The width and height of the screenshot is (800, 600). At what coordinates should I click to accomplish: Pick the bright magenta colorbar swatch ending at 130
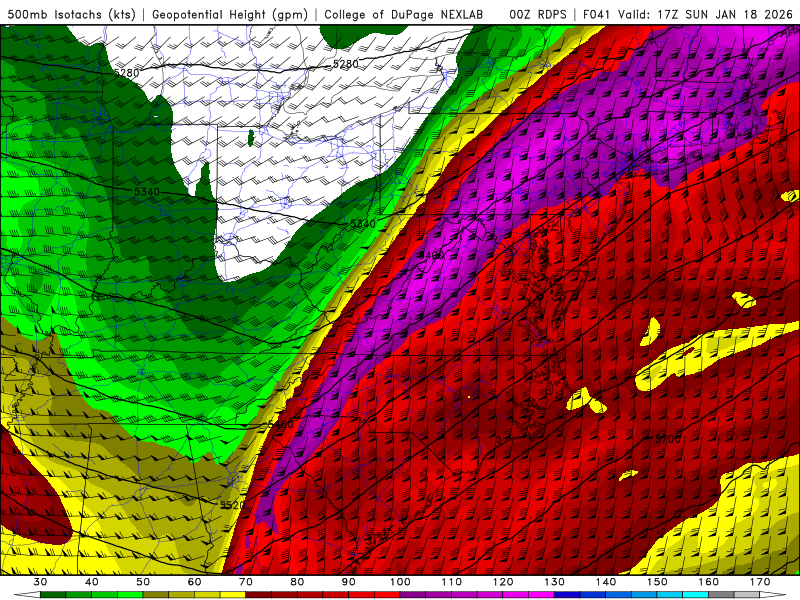tap(541, 594)
